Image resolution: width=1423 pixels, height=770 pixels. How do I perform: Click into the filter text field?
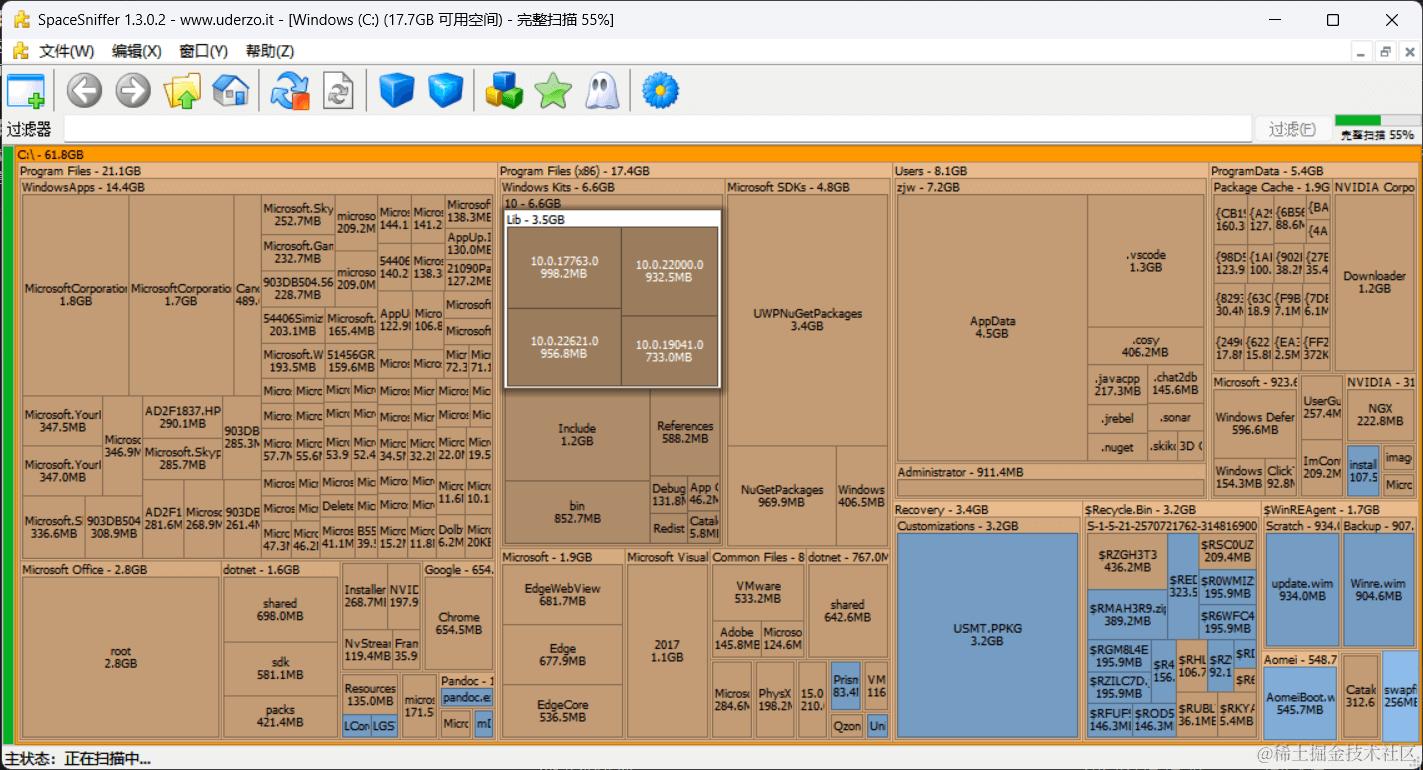coord(658,129)
